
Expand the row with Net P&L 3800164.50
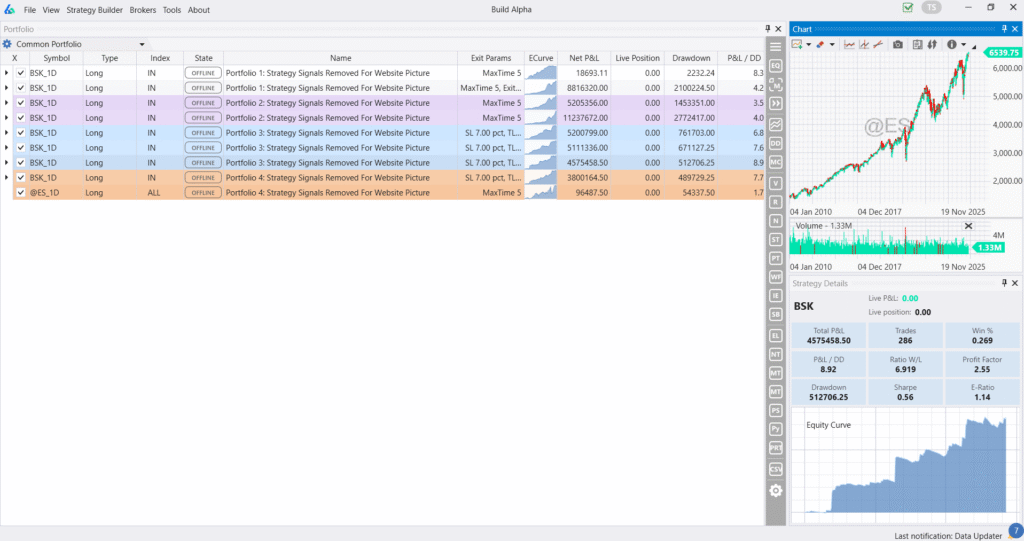pos(7,178)
